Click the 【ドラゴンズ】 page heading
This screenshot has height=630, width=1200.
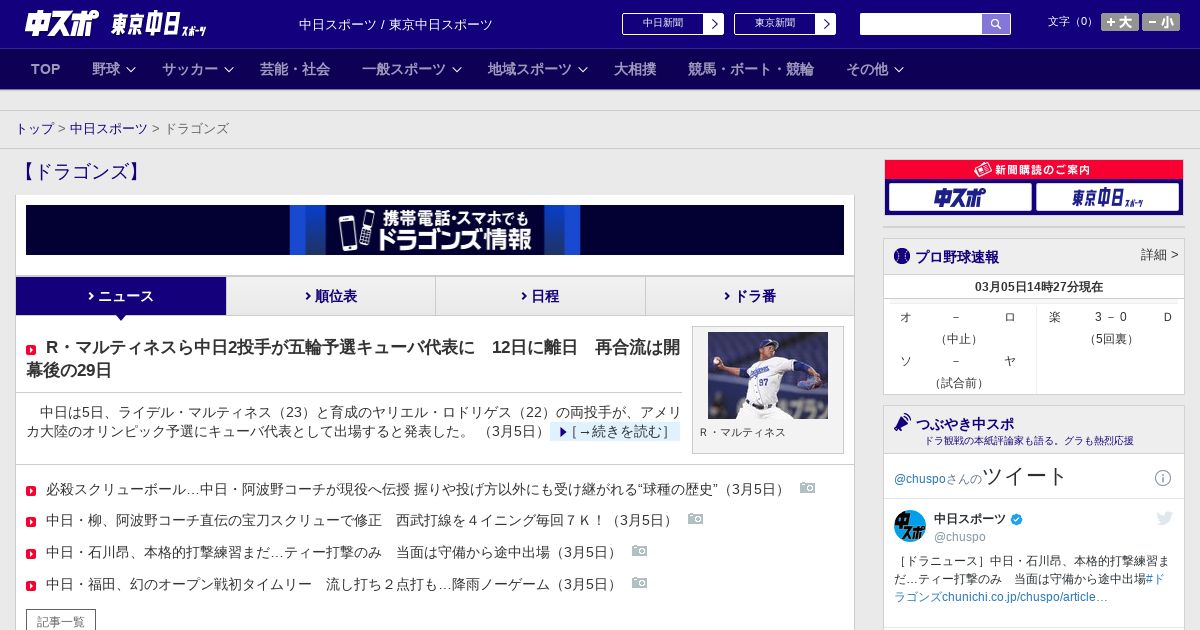(82, 172)
